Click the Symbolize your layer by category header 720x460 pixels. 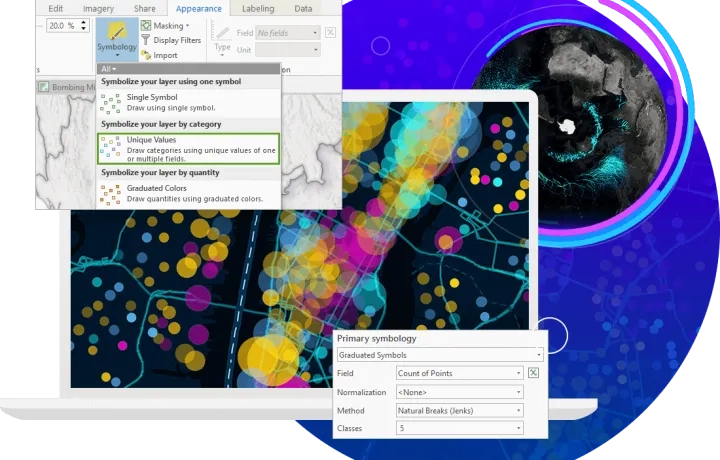161,124
